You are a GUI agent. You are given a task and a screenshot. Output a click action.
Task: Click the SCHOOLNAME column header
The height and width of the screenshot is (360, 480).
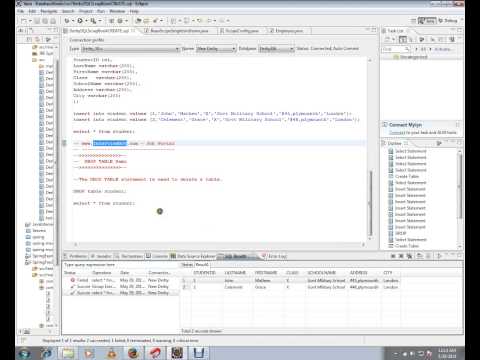click(321, 273)
